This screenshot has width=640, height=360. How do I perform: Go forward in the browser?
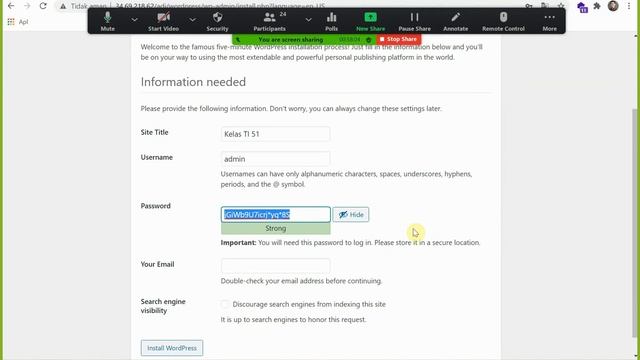[x=27, y=6]
